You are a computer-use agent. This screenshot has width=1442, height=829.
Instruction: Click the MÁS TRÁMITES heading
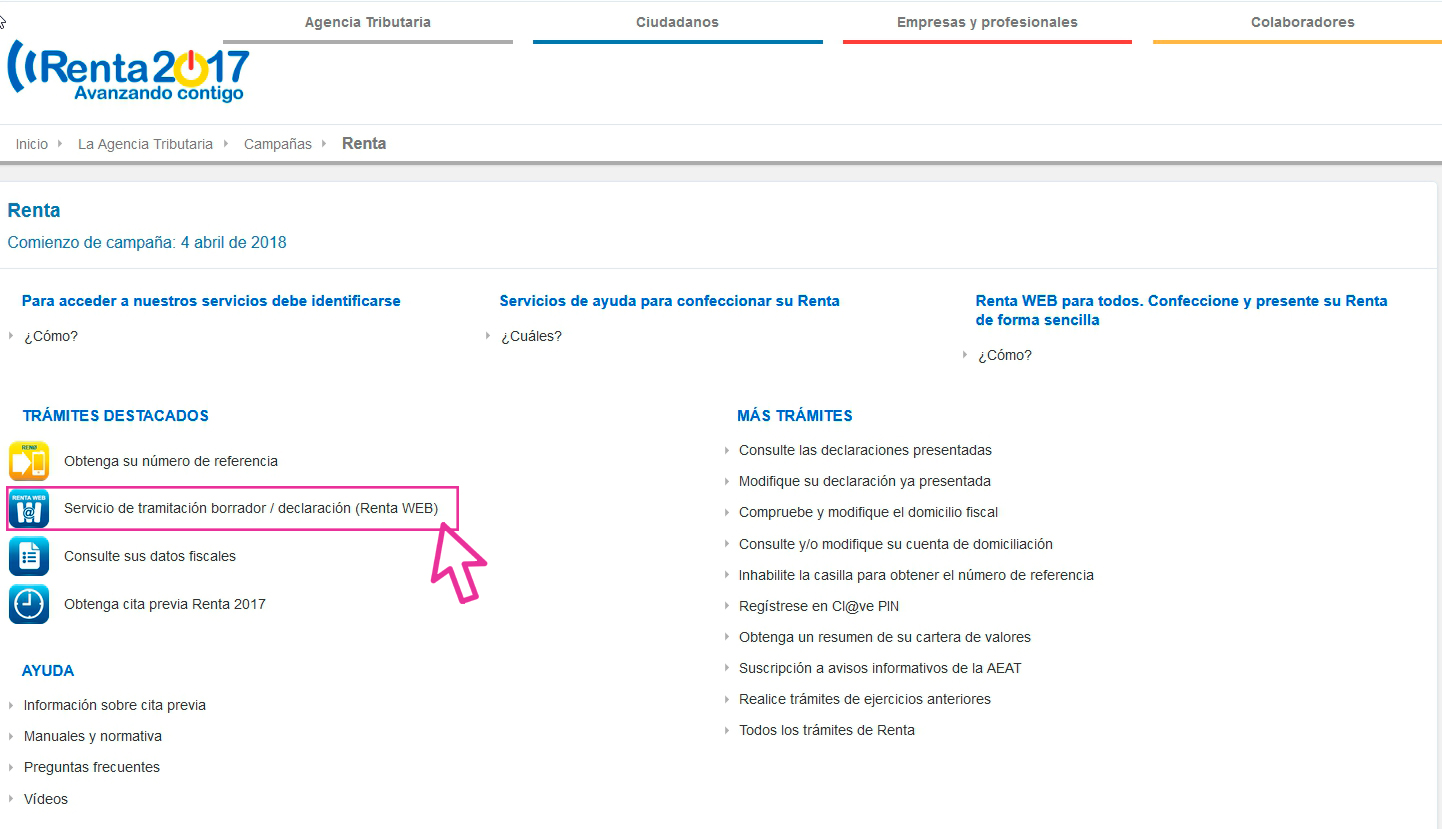point(795,416)
